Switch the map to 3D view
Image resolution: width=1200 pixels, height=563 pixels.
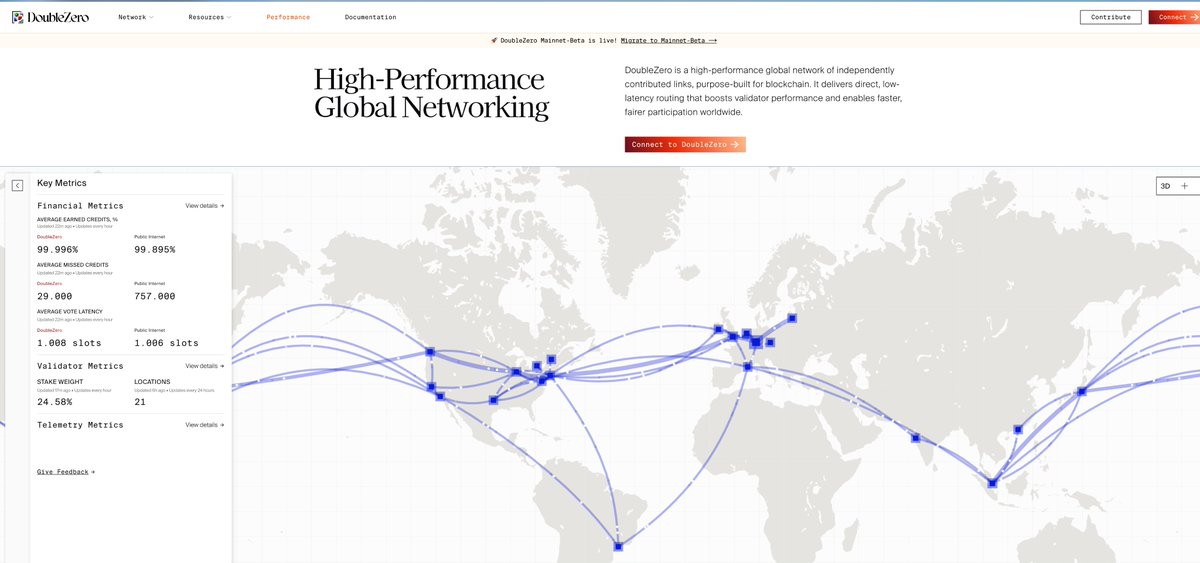1165,186
